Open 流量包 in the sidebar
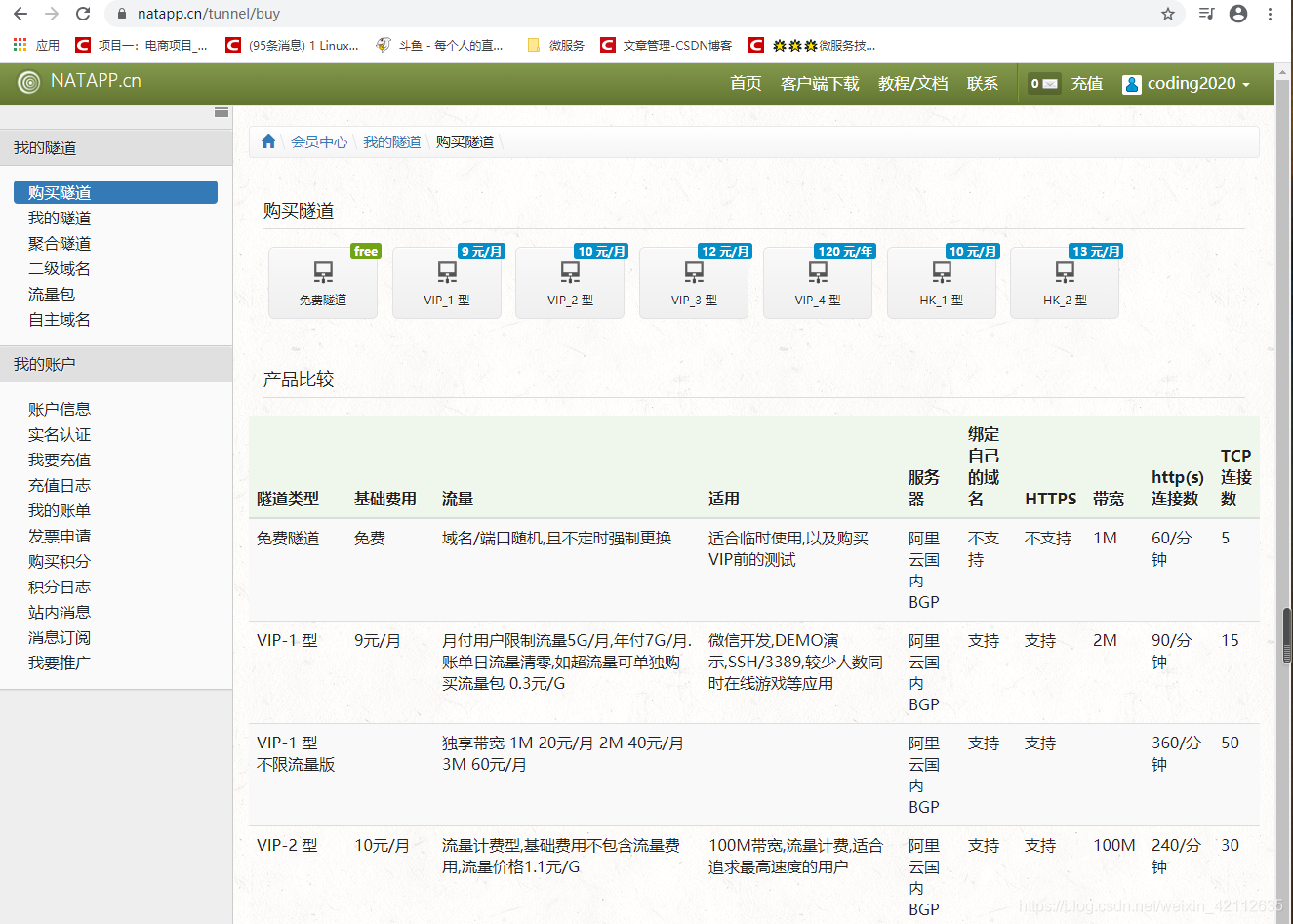 click(52, 294)
